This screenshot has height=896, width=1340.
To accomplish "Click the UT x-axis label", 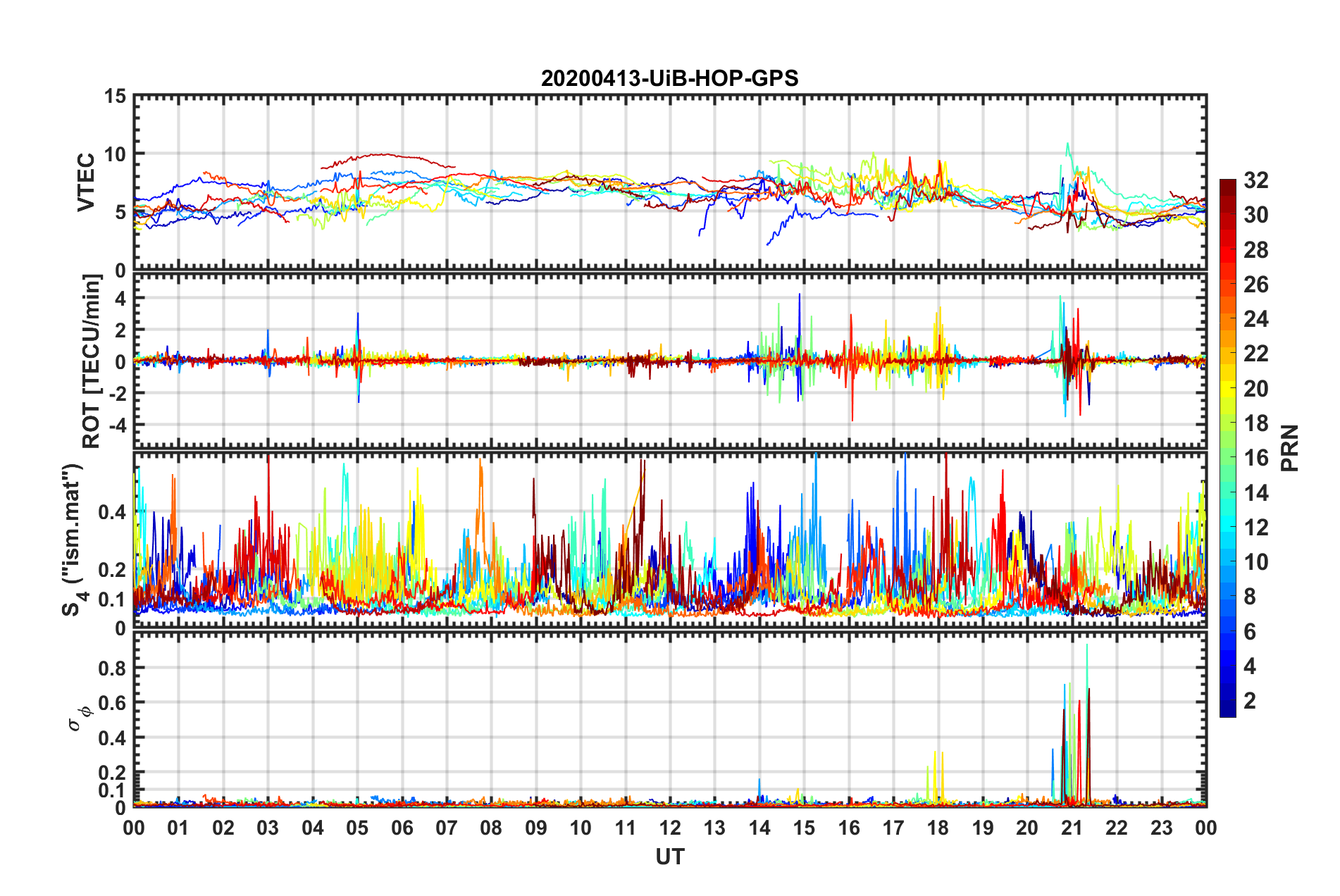I will [669, 857].
